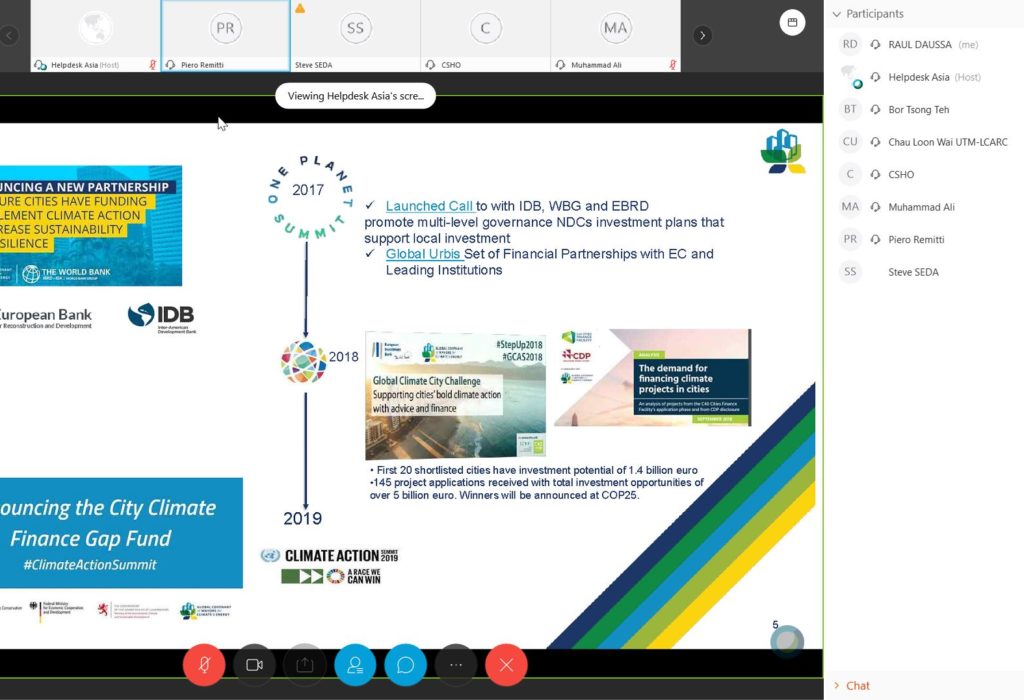This screenshot has height=700, width=1024.
Task: Toggle the Participants panel button in toolbar
Action: pyautogui.click(x=355, y=664)
